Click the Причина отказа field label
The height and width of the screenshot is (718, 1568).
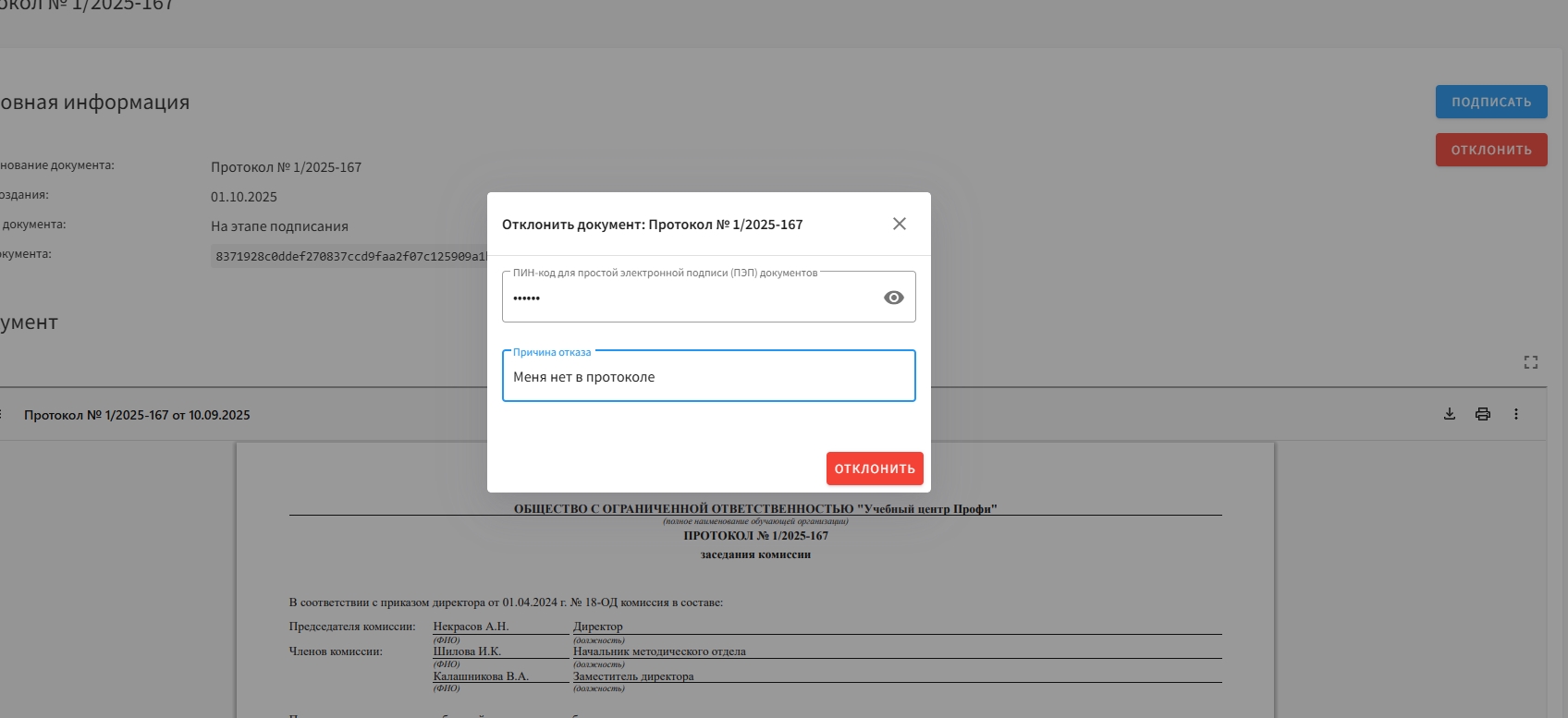552,352
